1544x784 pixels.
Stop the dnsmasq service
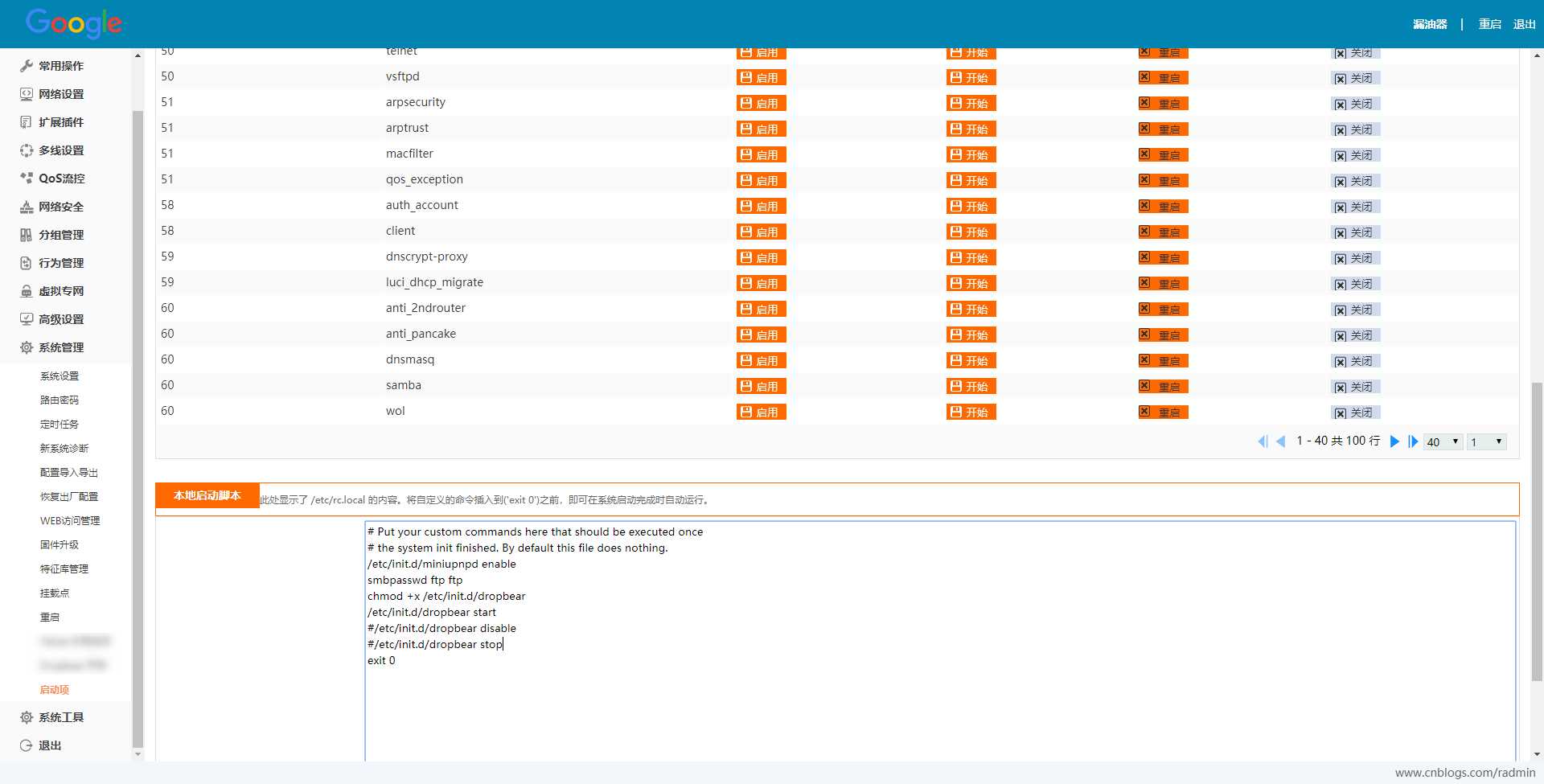point(1356,361)
